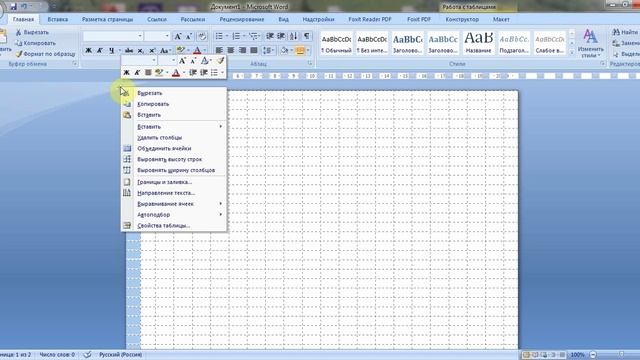The width and height of the screenshot is (640, 360).
Task: Center text in ribbon
Action: pyautogui.click(x=231, y=50)
